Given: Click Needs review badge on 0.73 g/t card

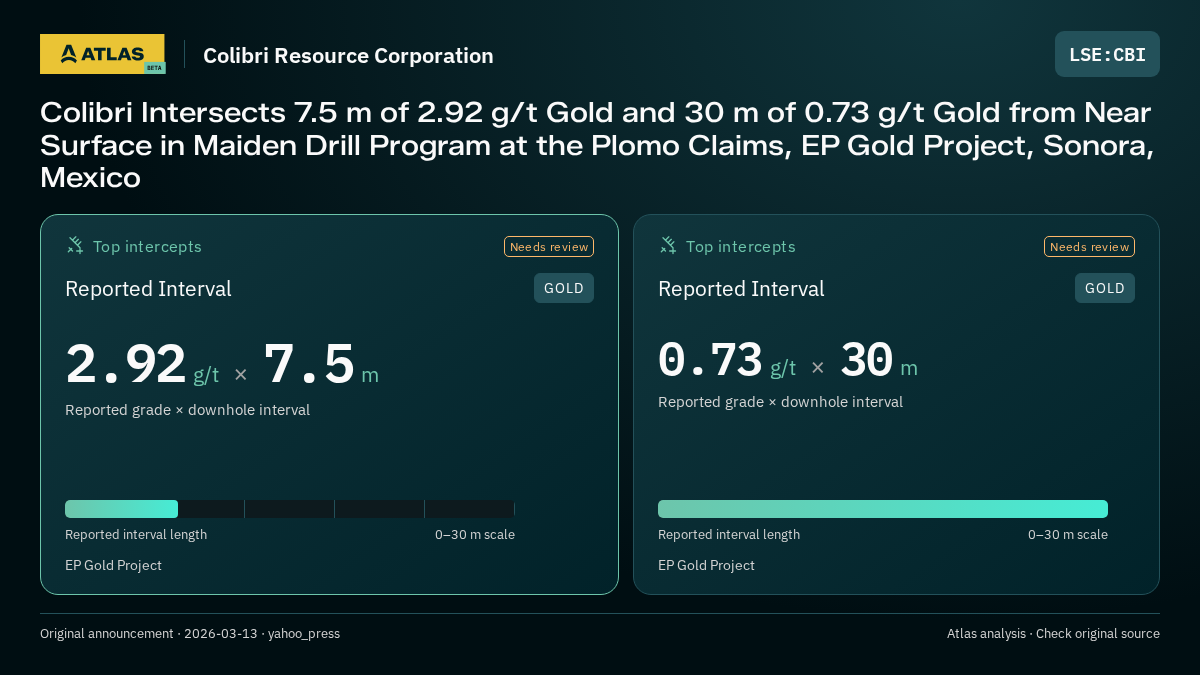Looking at the screenshot, I should [x=1089, y=247].
